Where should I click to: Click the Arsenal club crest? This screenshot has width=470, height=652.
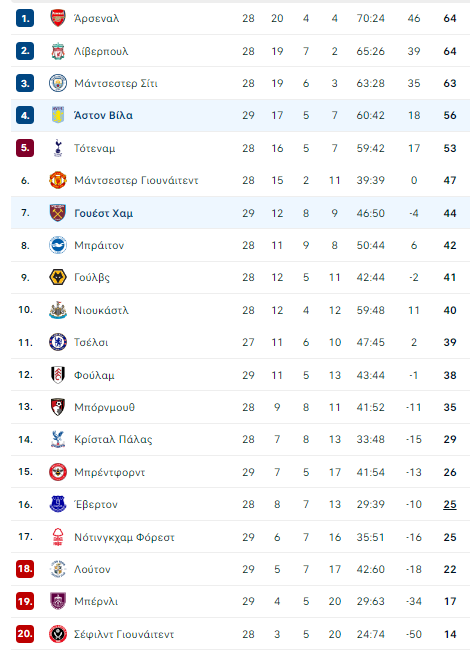coord(58,18)
